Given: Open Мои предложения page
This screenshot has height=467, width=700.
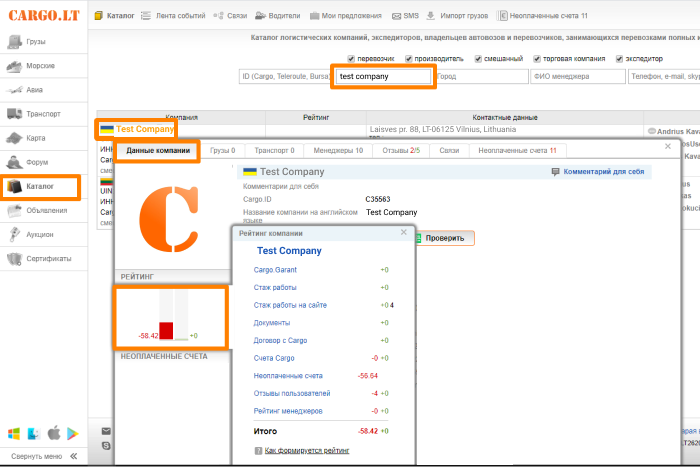Looking at the screenshot, I should click(x=346, y=16).
